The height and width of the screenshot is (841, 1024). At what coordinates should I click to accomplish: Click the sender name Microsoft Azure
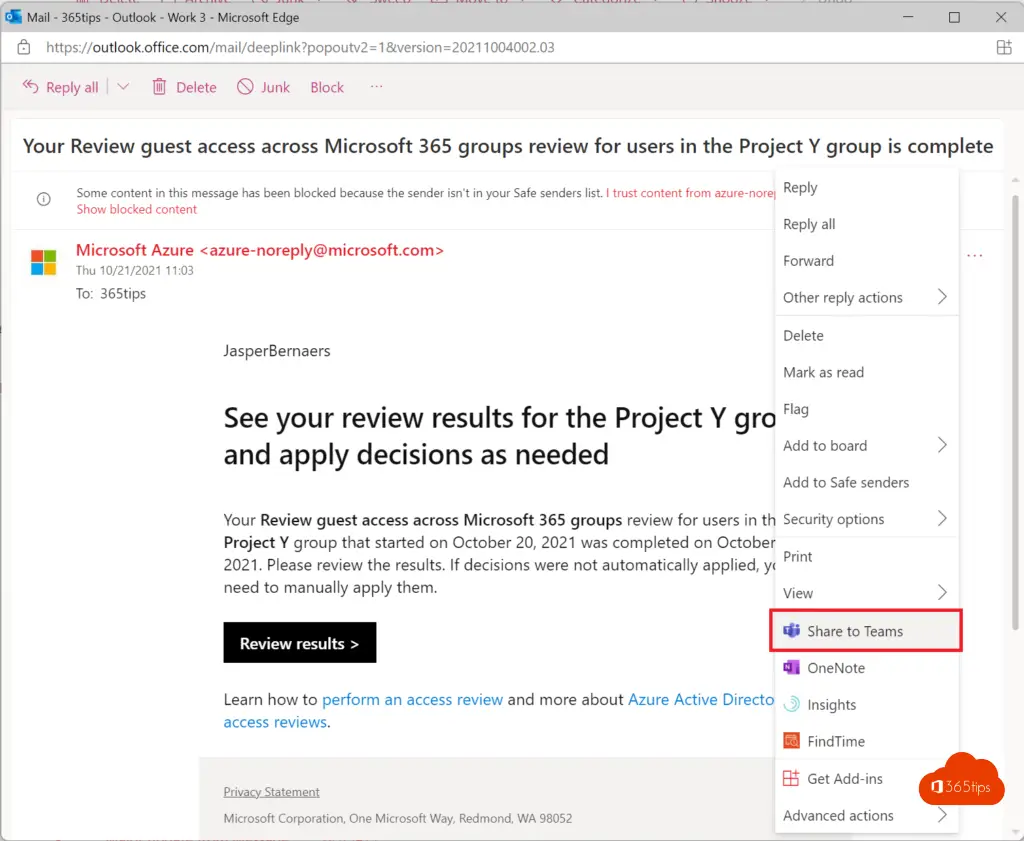coord(135,250)
